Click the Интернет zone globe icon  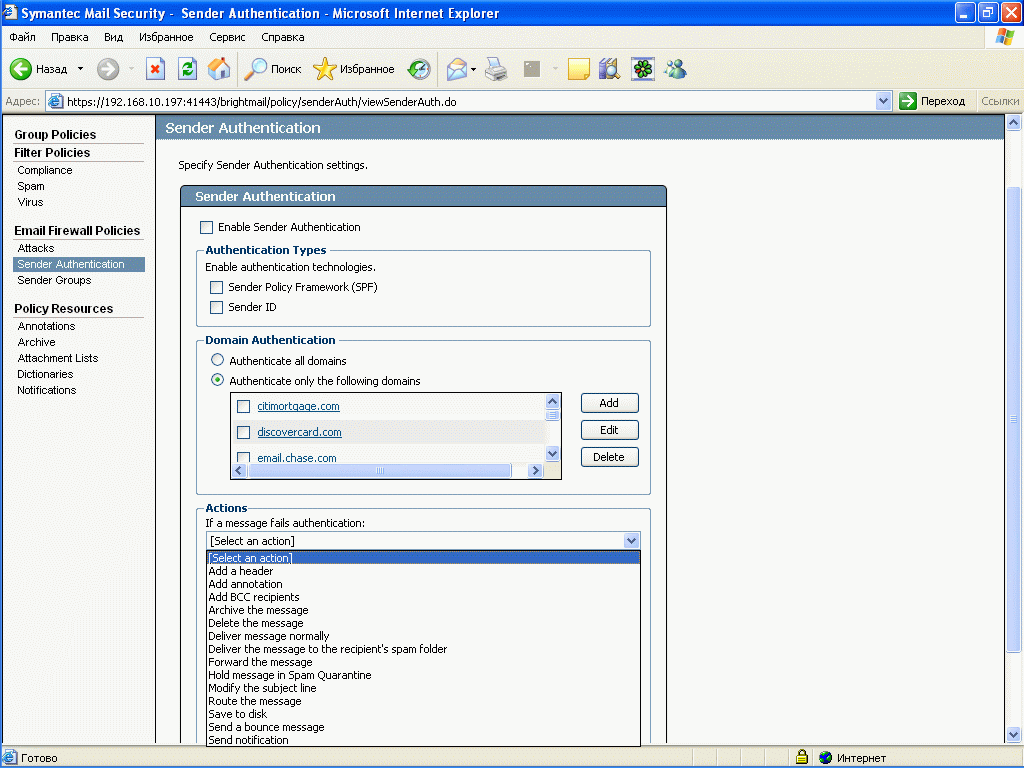[x=825, y=758]
